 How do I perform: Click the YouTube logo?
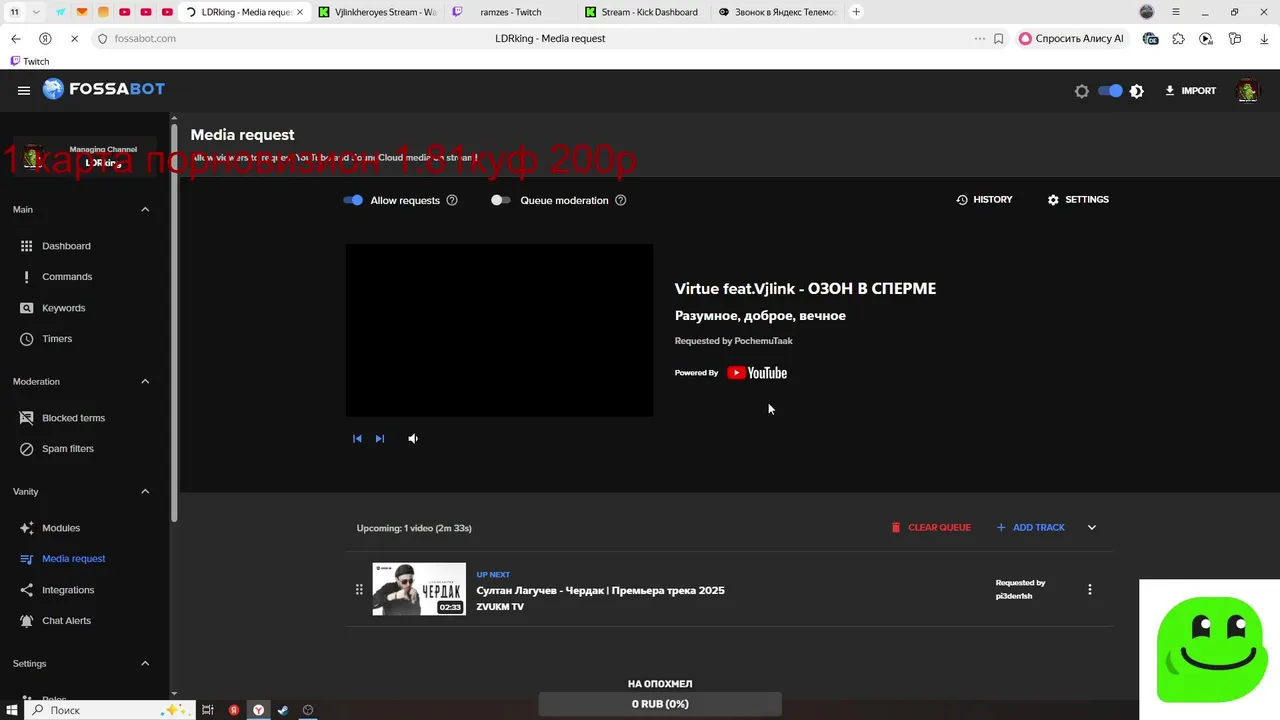pos(757,373)
